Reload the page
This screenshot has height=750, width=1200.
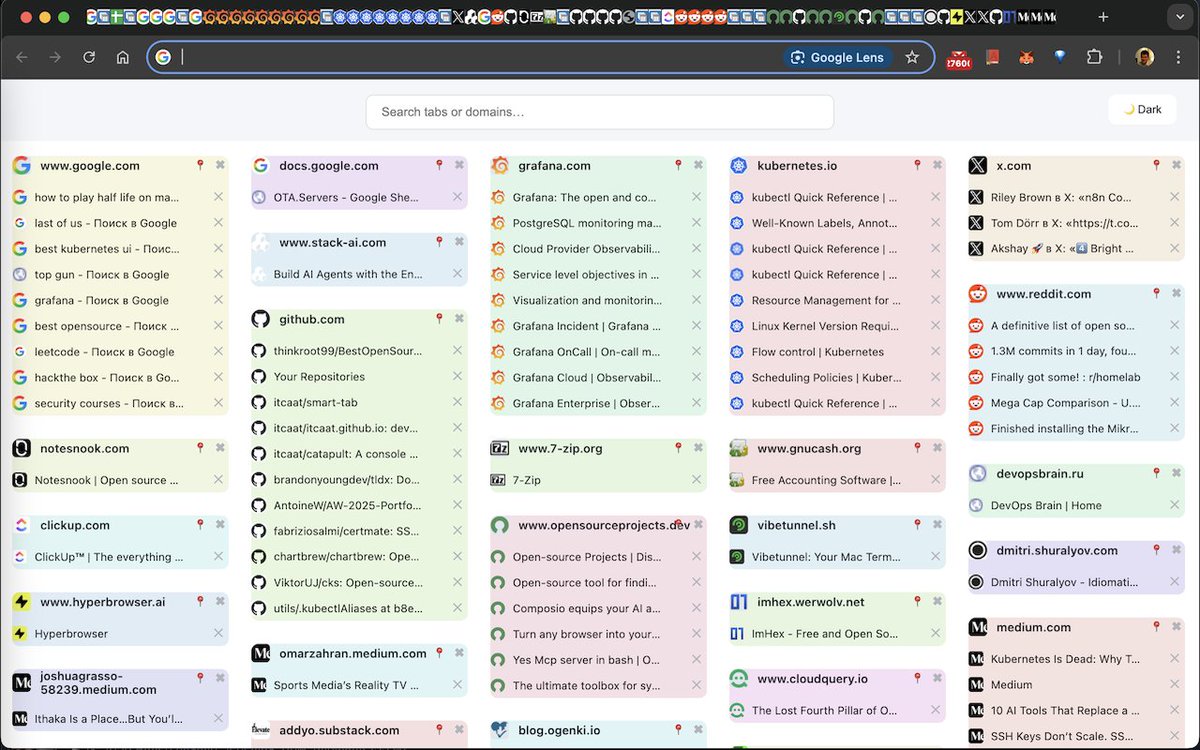pos(89,57)
